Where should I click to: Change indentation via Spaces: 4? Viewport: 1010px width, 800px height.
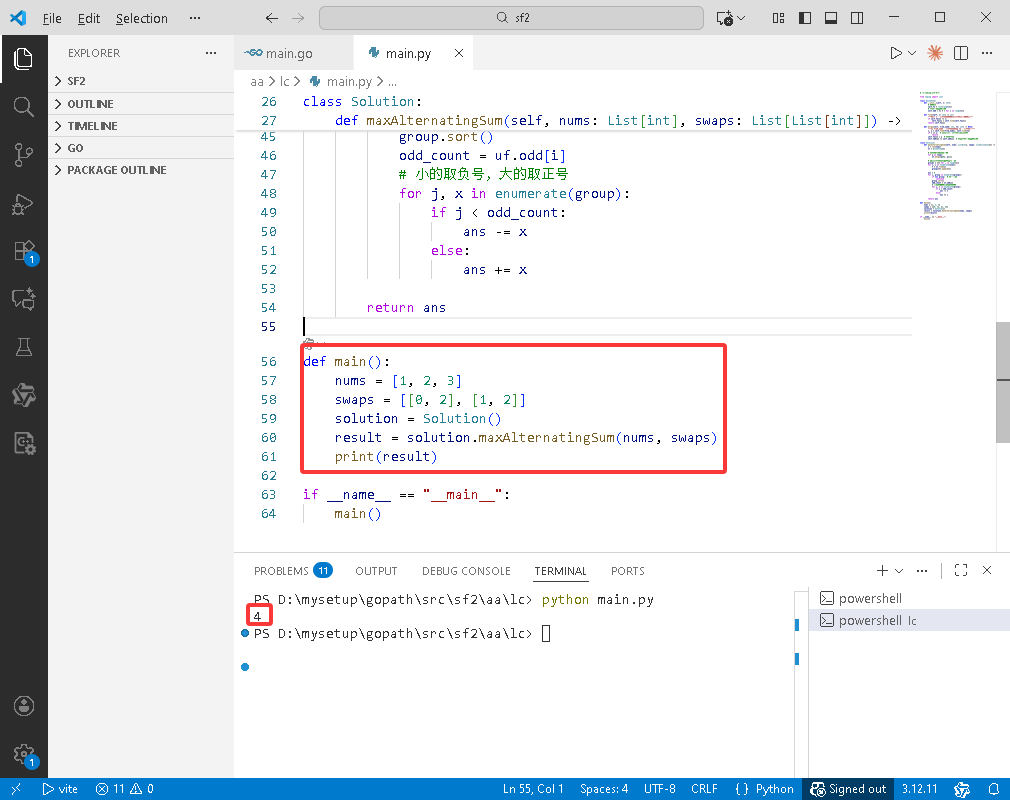[x=604, y=789]
